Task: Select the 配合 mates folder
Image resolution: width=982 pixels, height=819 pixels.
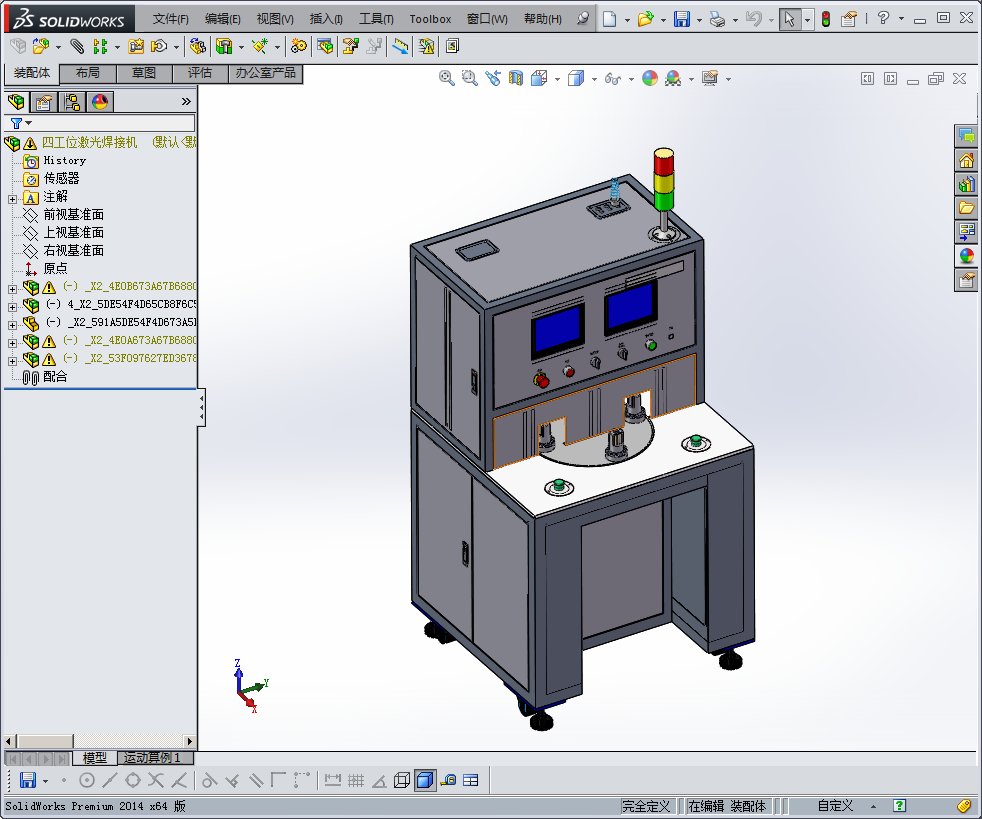Action: [x=54, y=377]
